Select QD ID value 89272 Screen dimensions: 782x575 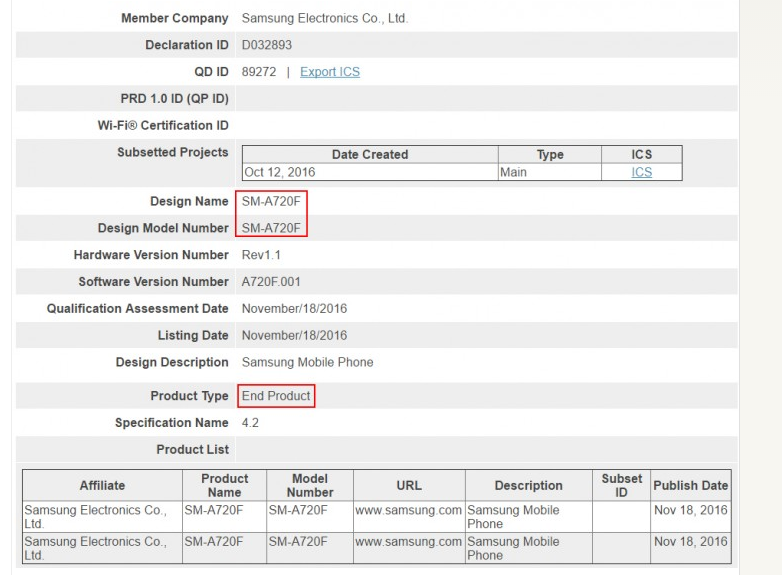(x=259, y=72)
